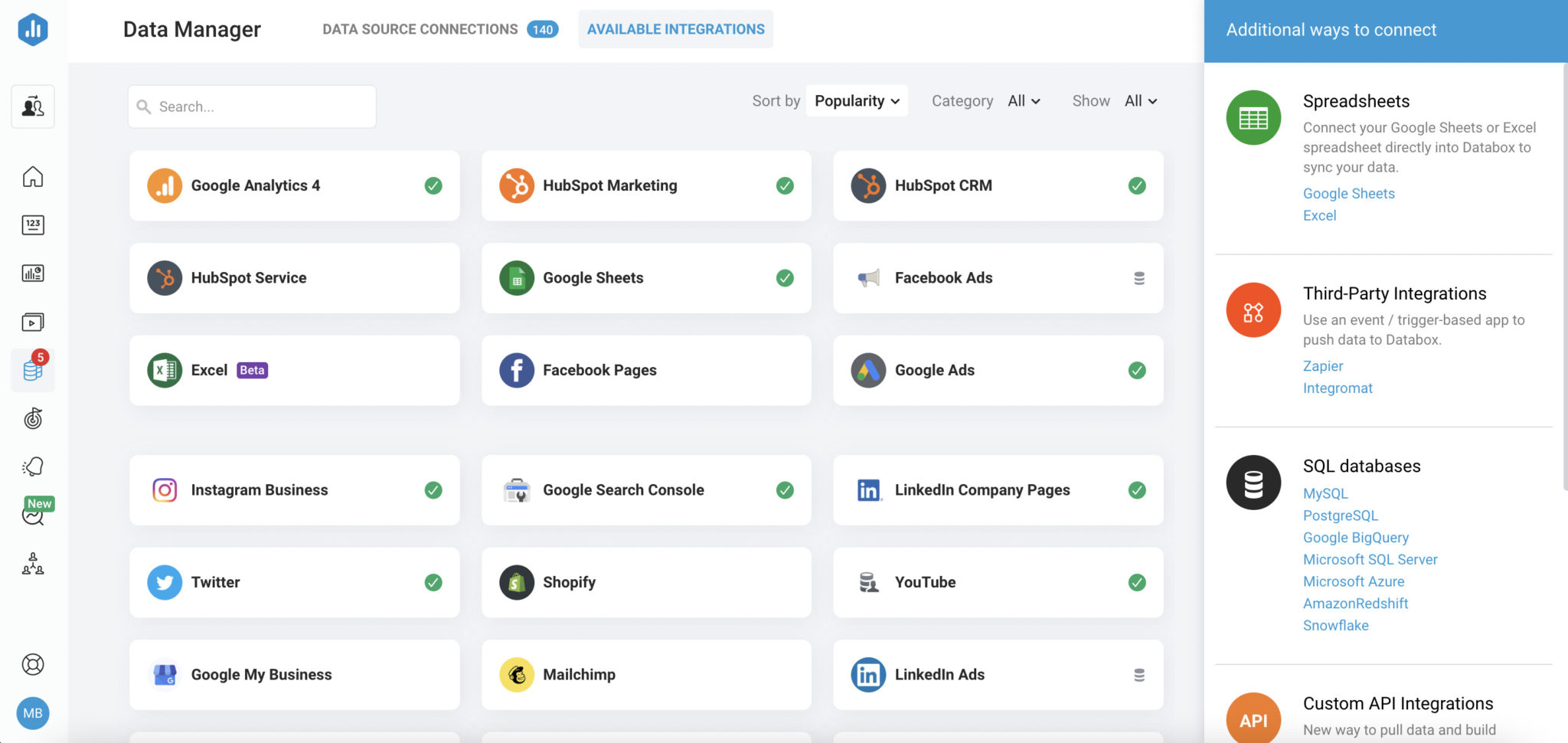Toggle the connected status on Google Ads

coord(1137,370)
